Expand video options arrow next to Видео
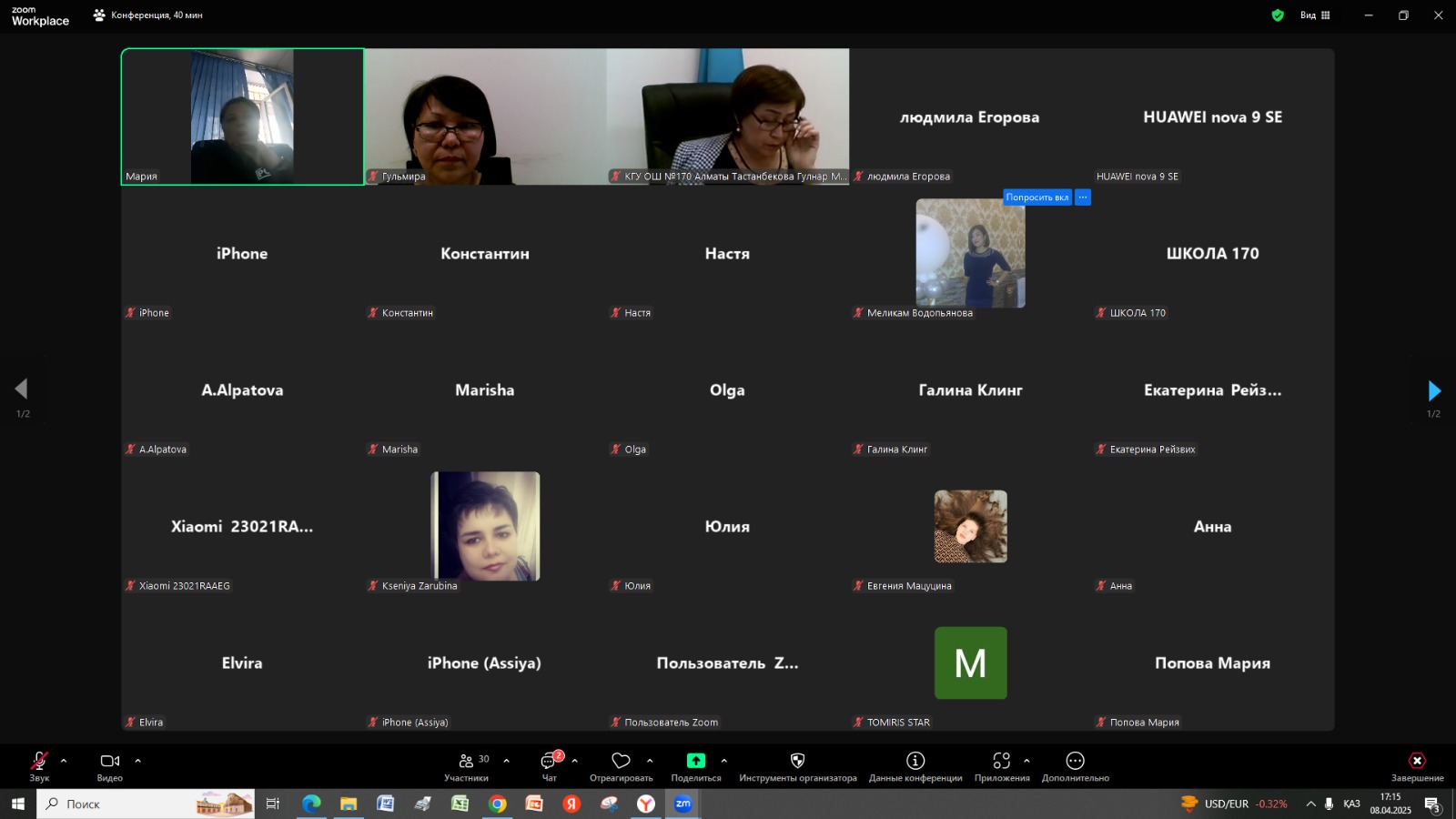Viewport: 1456px width, 819px height. (x=138, y=761)
